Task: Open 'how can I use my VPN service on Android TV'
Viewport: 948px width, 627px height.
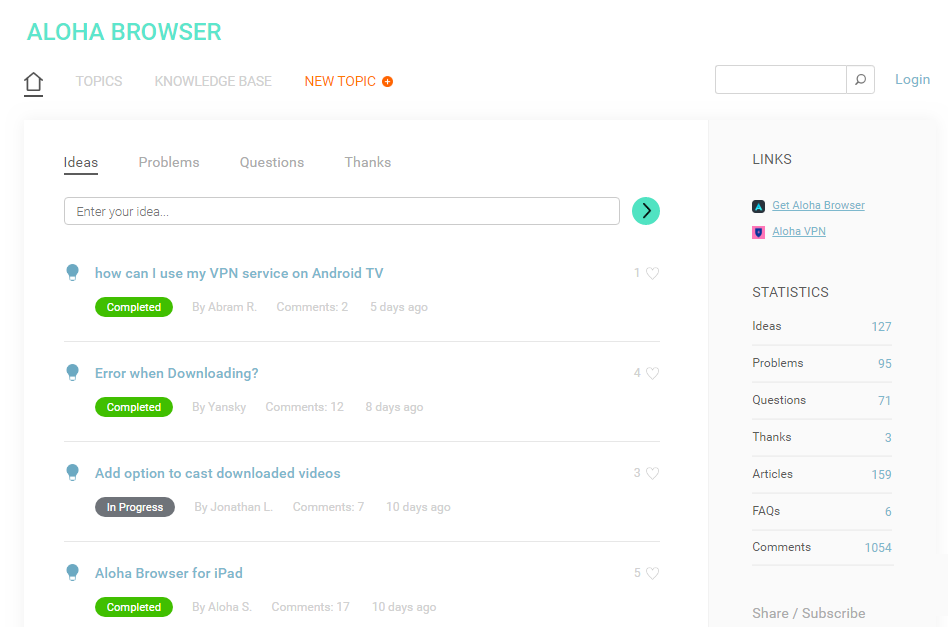Action: 239,273
